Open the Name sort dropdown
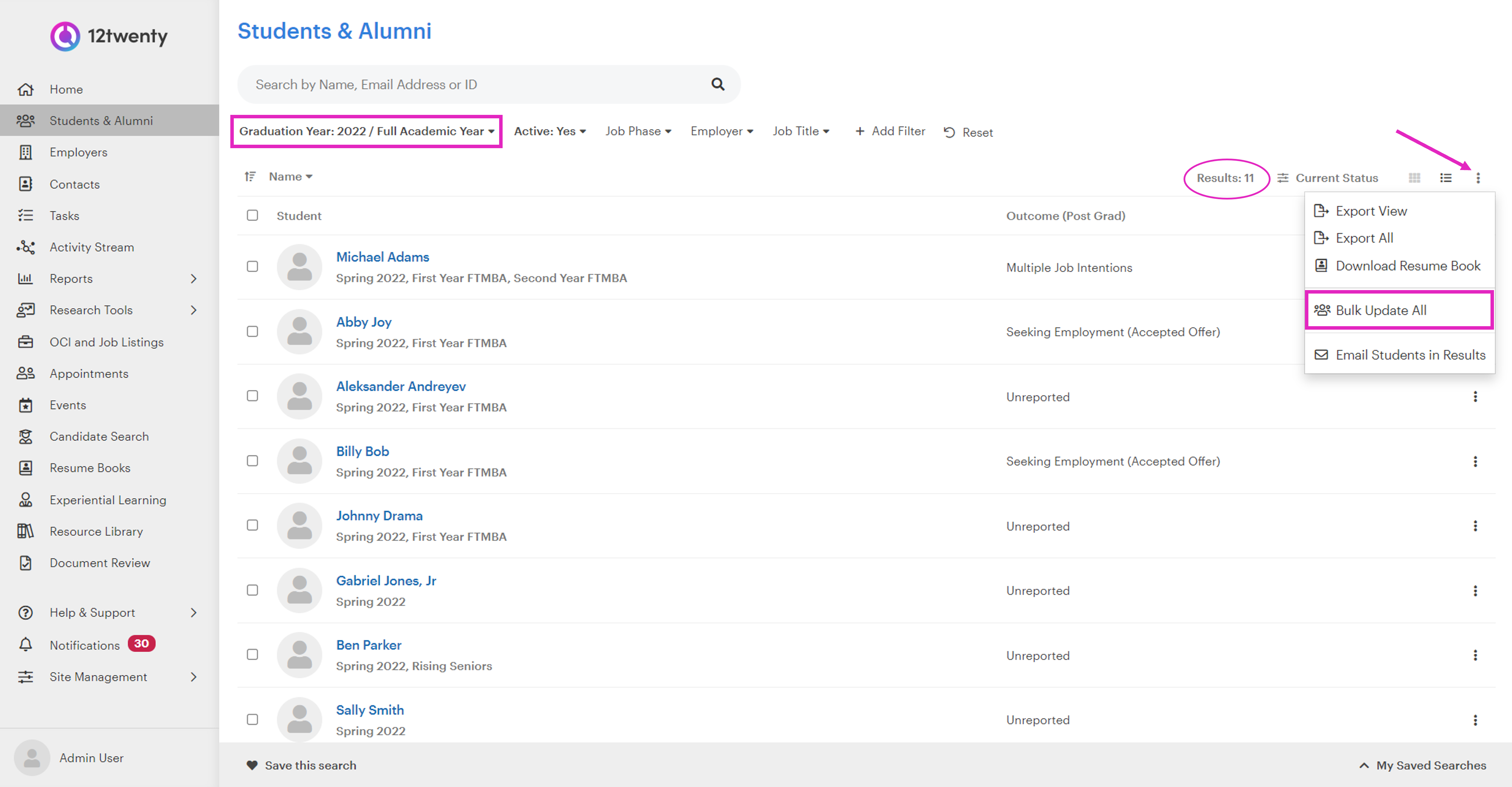Viewport: 1512px width, 787px height. pyautogui.click(x=291, y=176)
